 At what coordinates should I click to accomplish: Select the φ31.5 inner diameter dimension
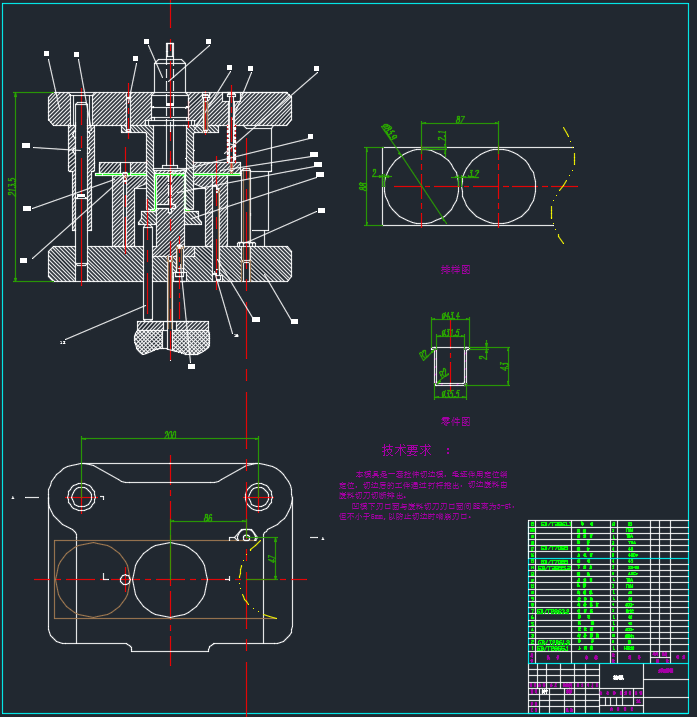(450, 332)
